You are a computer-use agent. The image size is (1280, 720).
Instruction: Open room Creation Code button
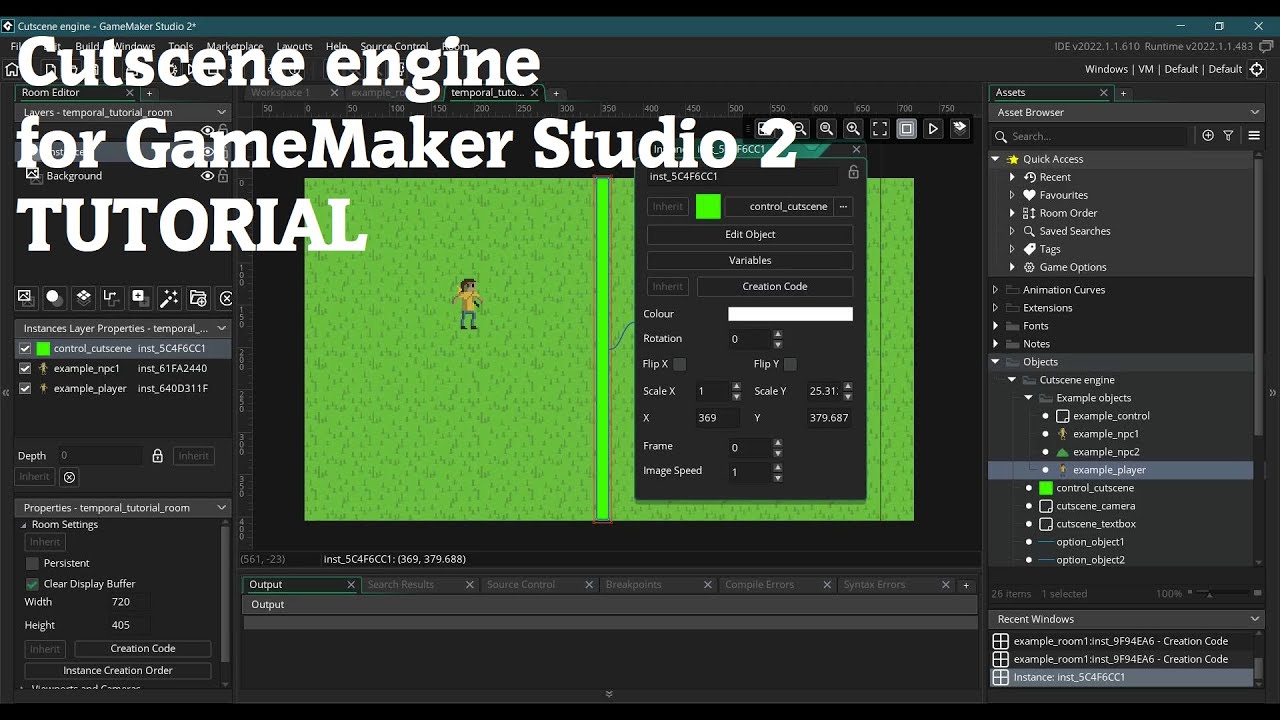(143, 648)
